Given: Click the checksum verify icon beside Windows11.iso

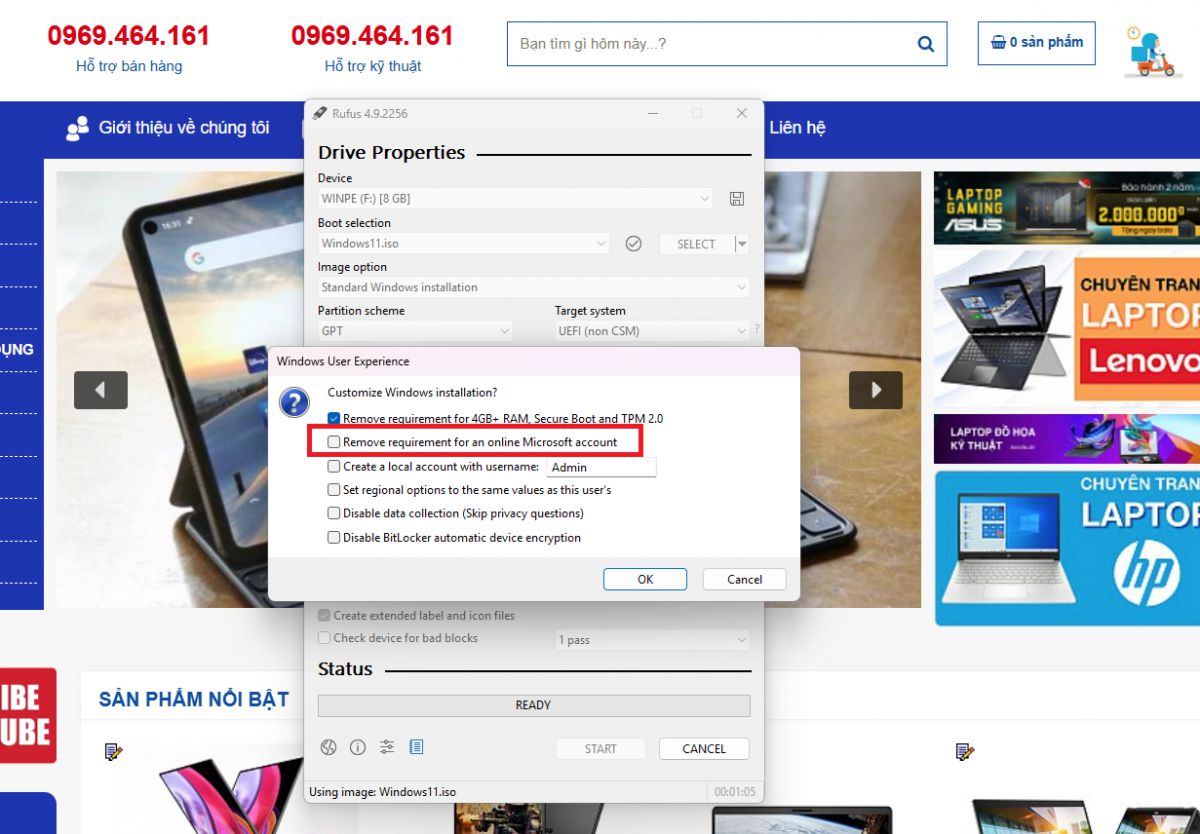Looking at the screenshot, I should [x=633, y=243].
